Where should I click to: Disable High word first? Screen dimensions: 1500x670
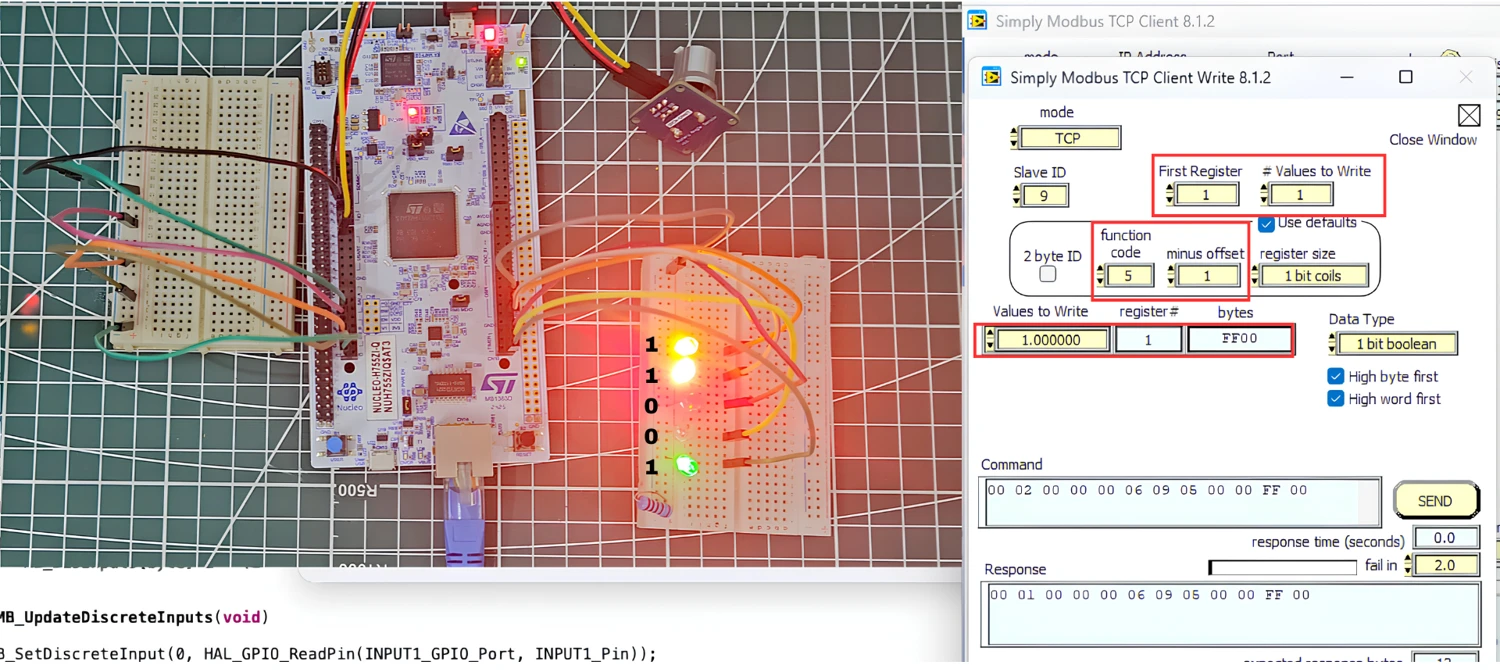click(1335, 398)
